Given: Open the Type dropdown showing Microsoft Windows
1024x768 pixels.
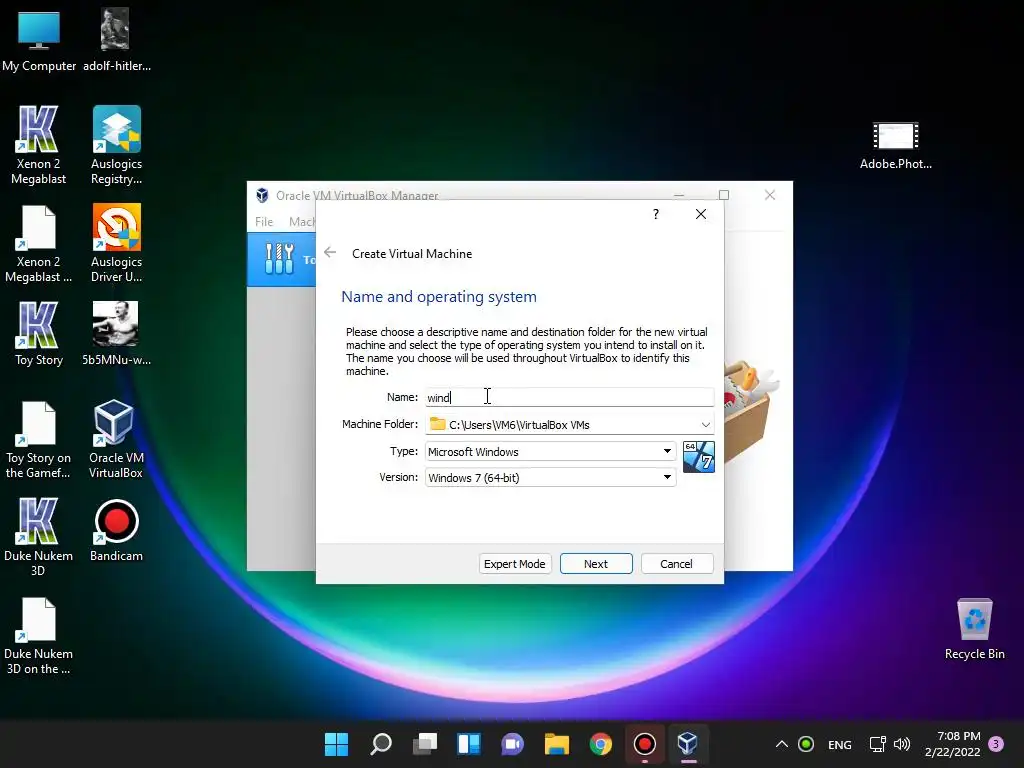Looking at the screenshot, I should (551, 451).
